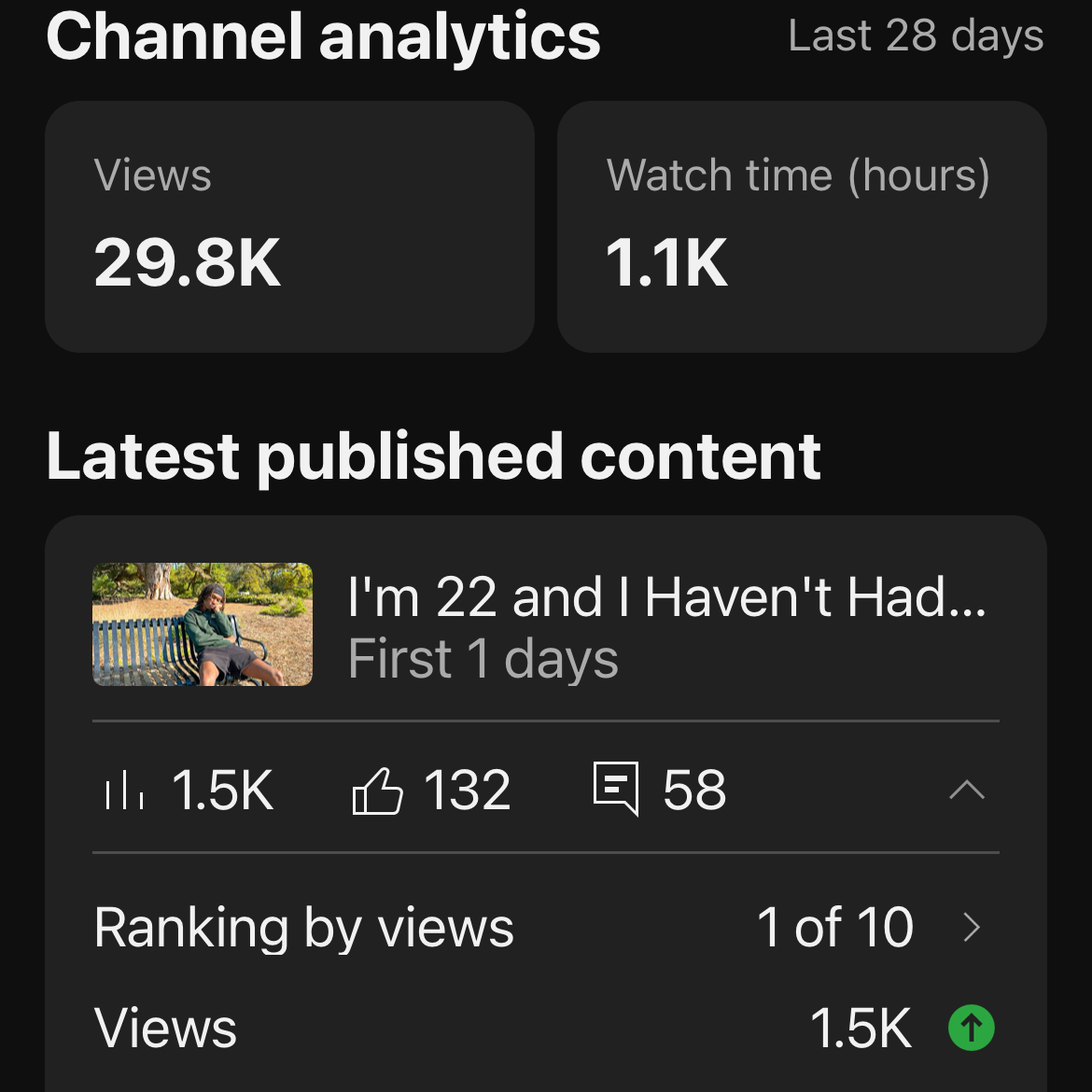Screen dimensions: 1092x1092
Task: Click the comments speech bubble icon
Action: (x=616, y=790)
